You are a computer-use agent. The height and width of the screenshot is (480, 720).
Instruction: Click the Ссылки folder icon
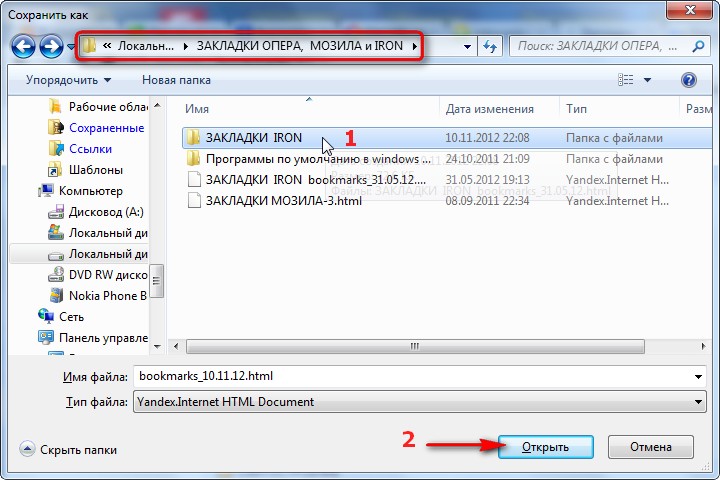click(56, 148)
